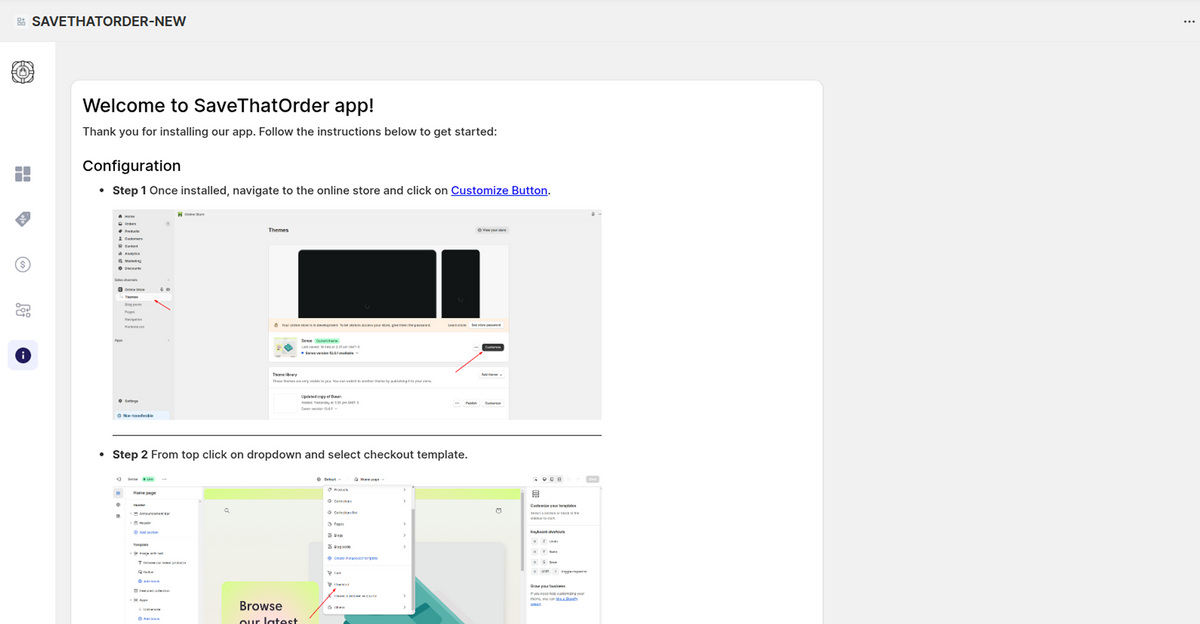Open Add theme dropdown in Step 1 screenshot
Image resolution: width=1200 pixels, height=624 pixels.
490,374
